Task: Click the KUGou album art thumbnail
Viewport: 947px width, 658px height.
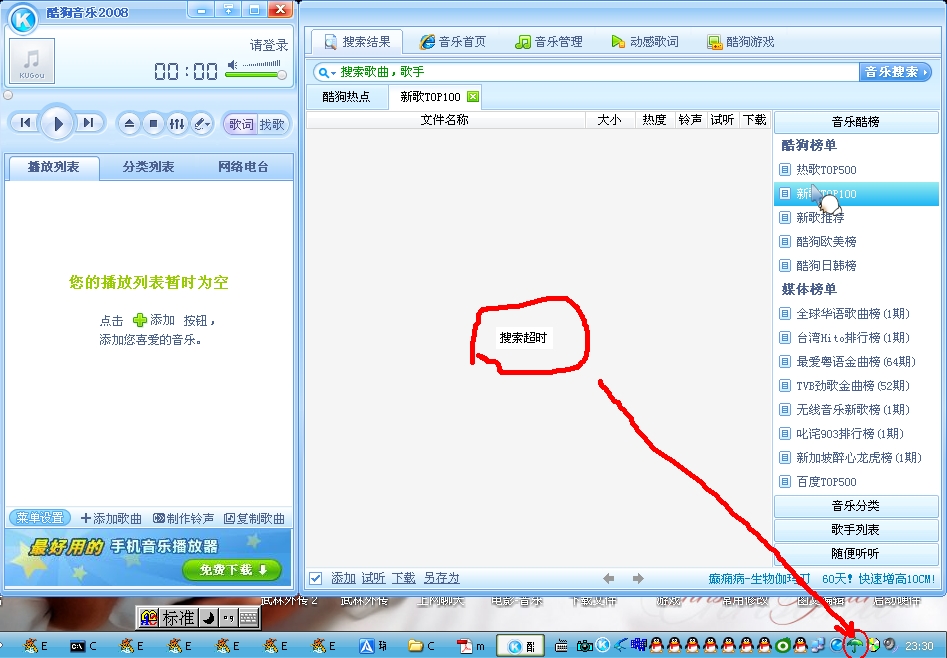Action: point(32,61)
